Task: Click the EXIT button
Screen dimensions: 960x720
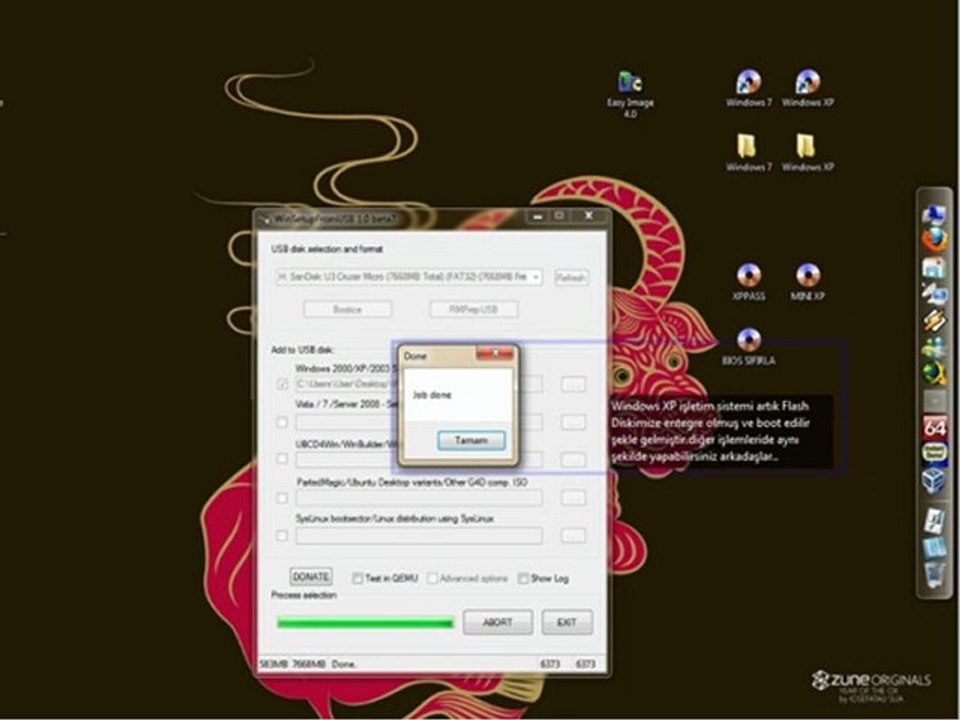Action: tap(567, 622)
